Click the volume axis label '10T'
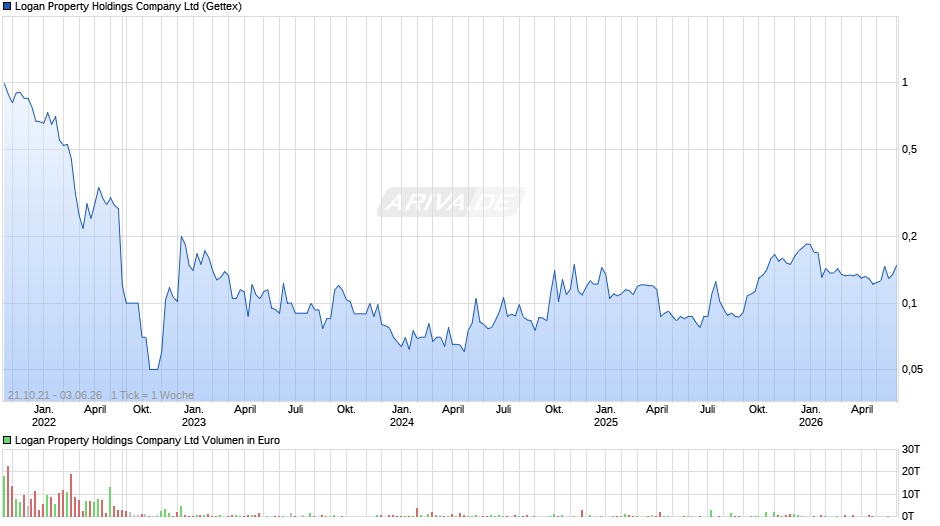The height and width of the screenshot is (526, 940). point(911,494)
